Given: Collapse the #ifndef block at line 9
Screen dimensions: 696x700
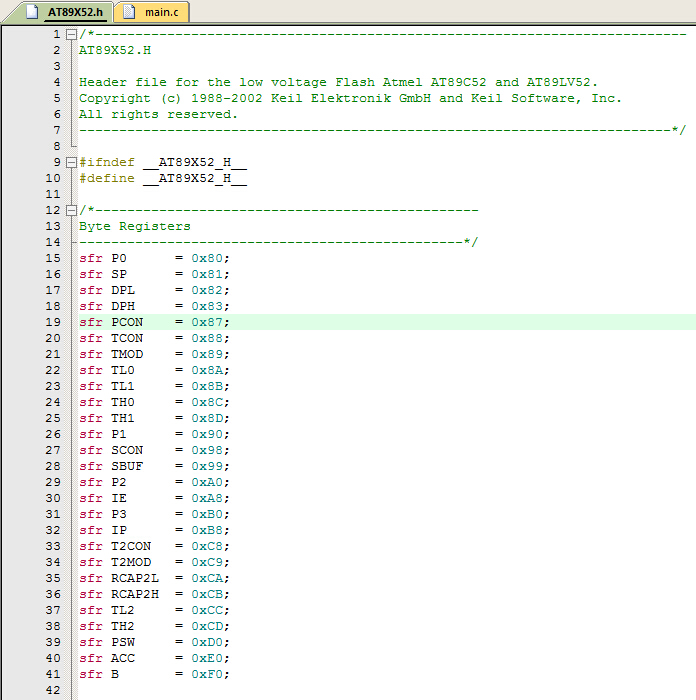Looking at the screenshot, I should tap(71, 162).
